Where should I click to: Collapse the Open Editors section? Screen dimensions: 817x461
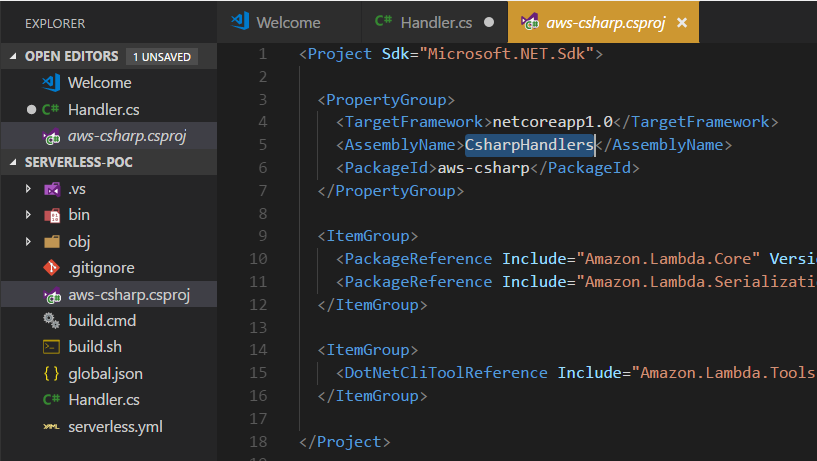coord(12,57)
